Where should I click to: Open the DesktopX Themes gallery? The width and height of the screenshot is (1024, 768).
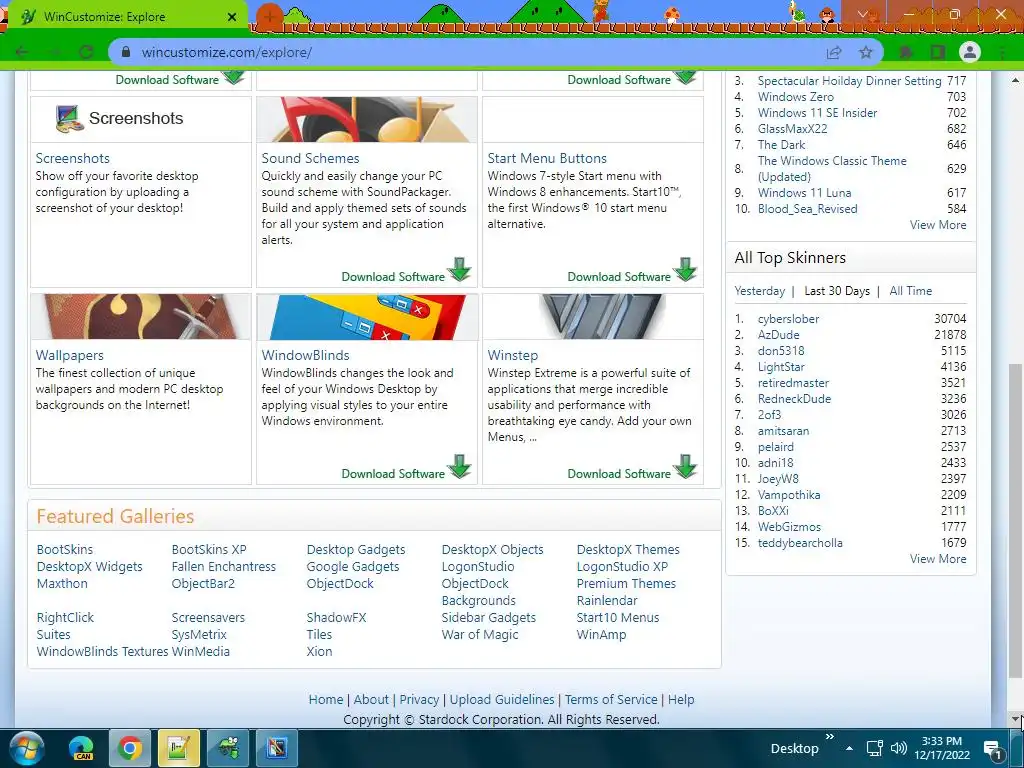(x=628, y=550)
